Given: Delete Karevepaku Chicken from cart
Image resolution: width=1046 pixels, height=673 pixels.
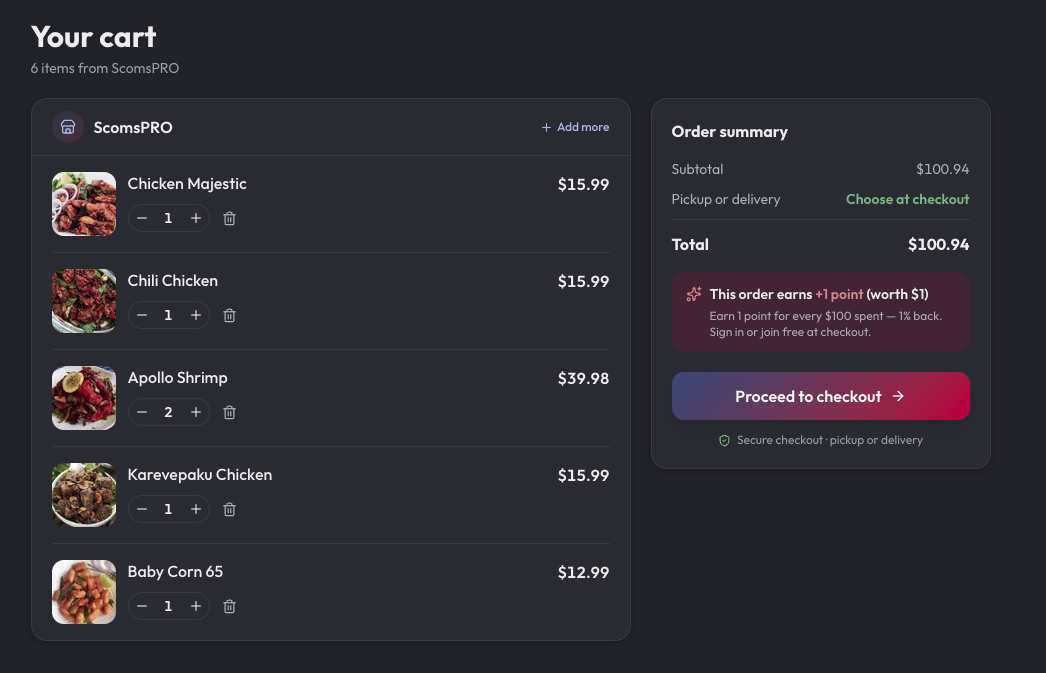Looking at the screenshot, I should [229, 509].
